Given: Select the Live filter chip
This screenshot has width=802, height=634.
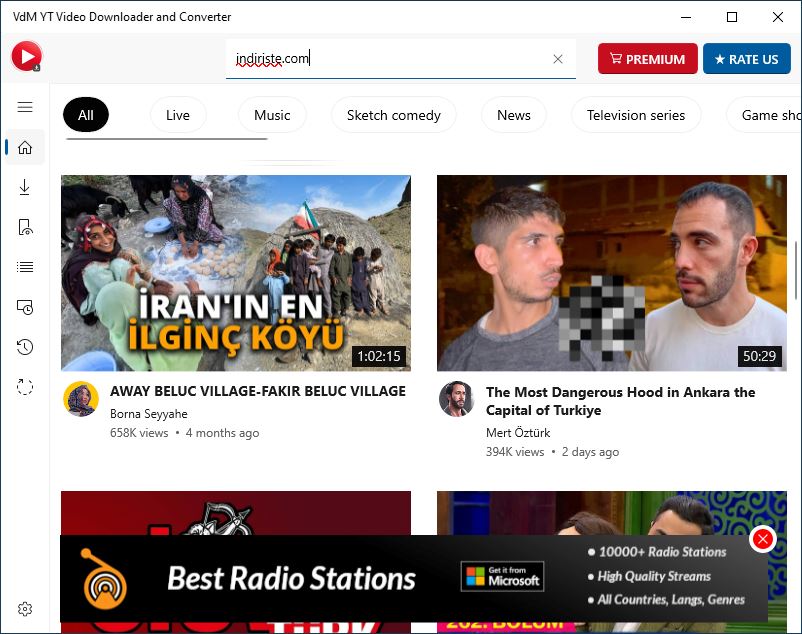Looking at the screenshot, I should point(178,115).
